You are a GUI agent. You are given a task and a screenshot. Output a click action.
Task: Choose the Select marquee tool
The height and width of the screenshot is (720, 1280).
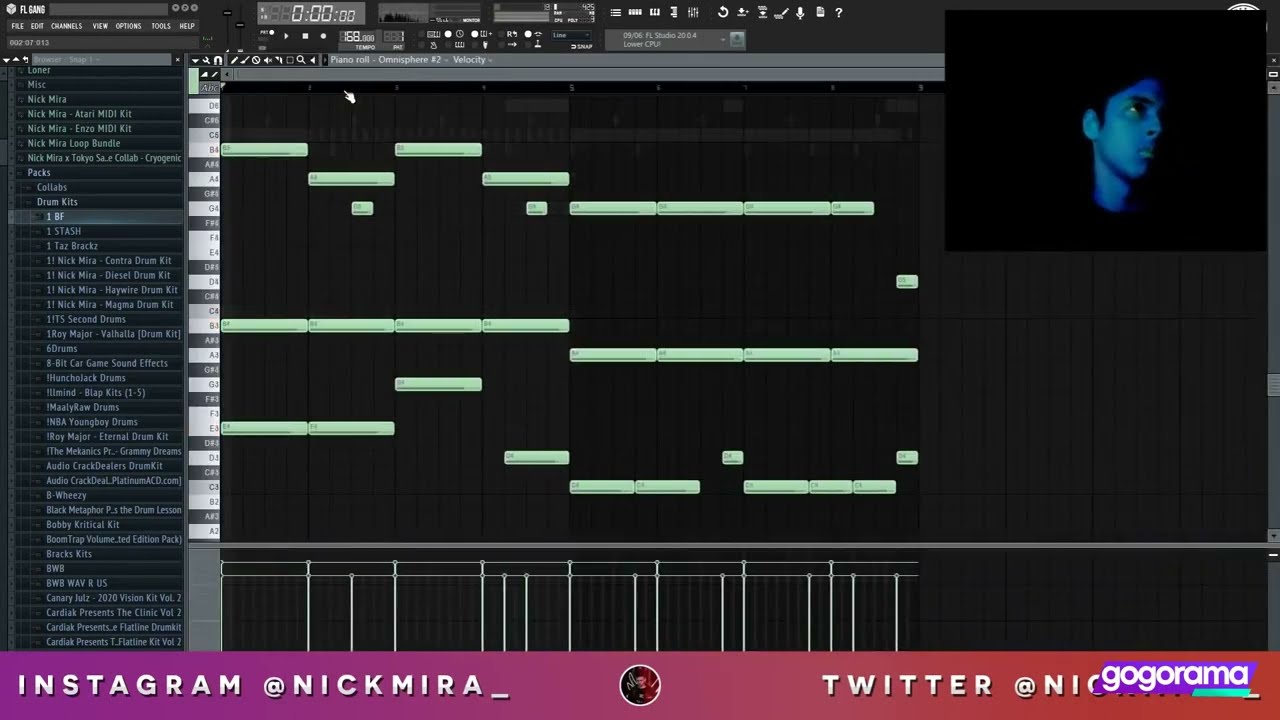tap(290, 60)
